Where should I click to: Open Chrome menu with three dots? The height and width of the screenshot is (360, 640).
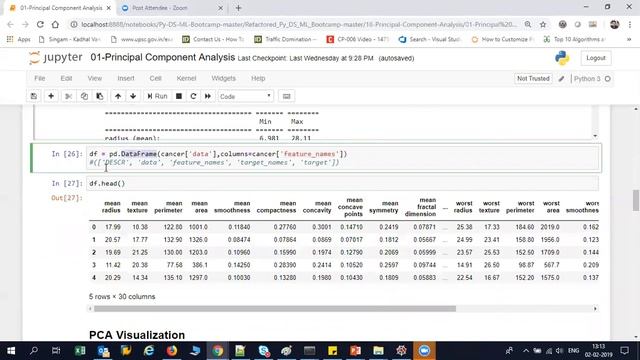coord(630,24)
